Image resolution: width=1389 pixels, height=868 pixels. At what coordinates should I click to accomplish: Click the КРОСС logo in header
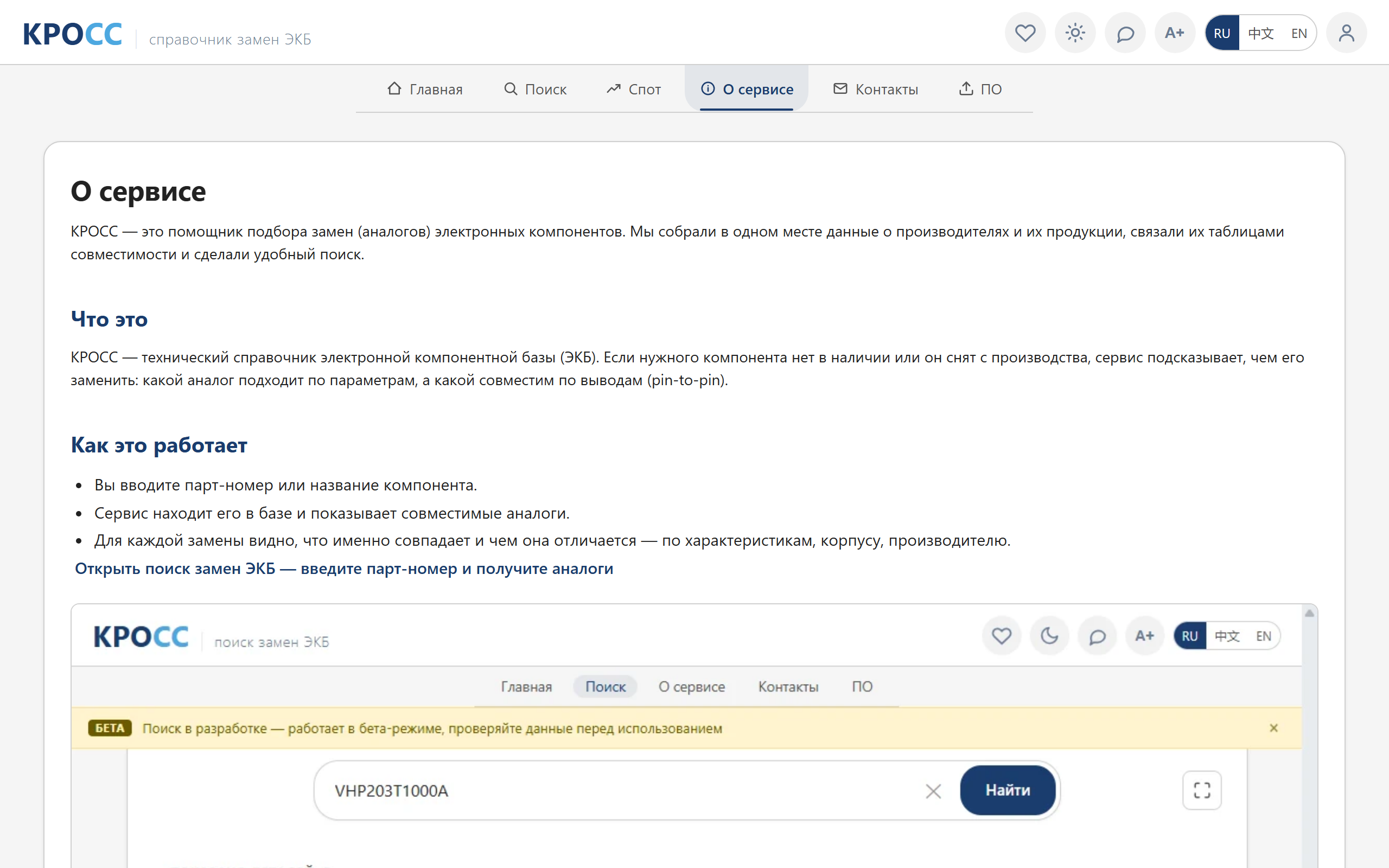coord(72,34)
